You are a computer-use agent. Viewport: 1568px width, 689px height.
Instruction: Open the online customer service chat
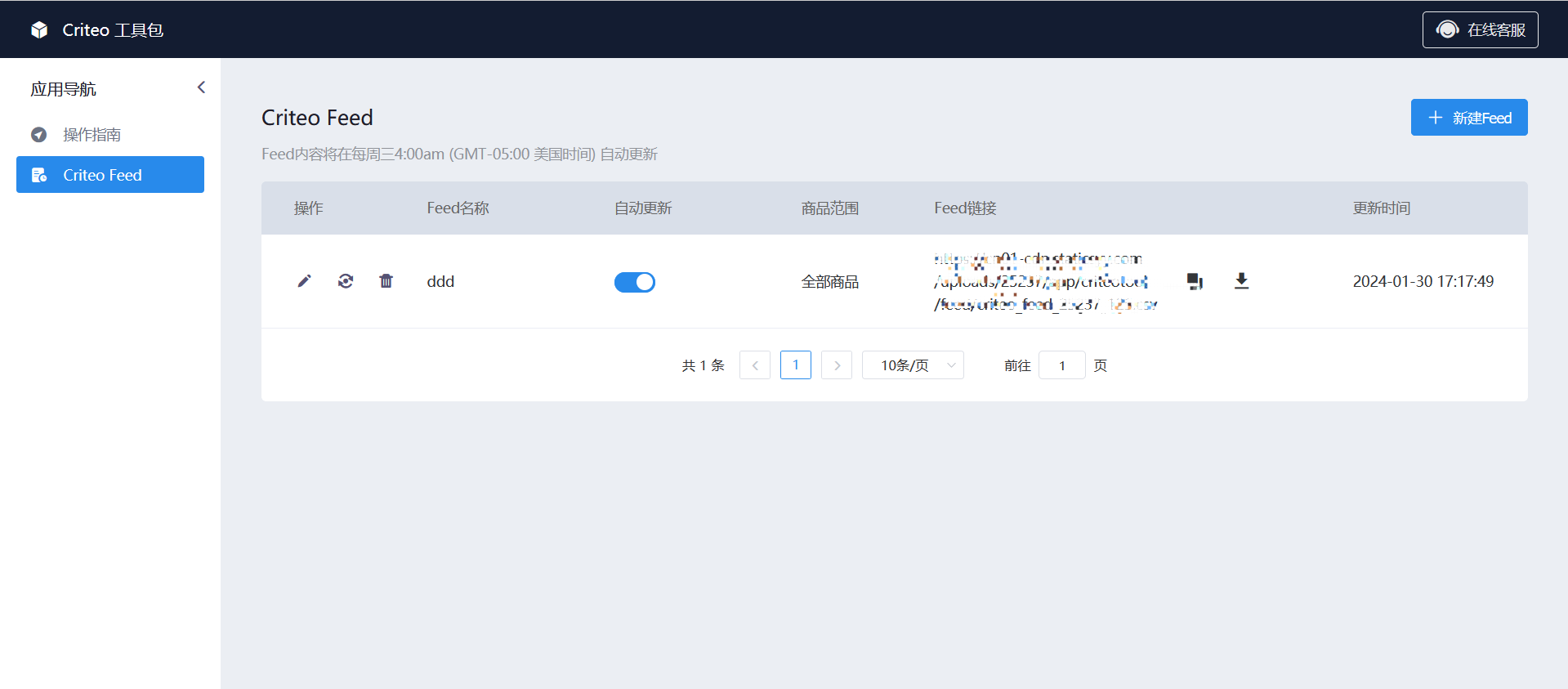[x=1480, y=29]
